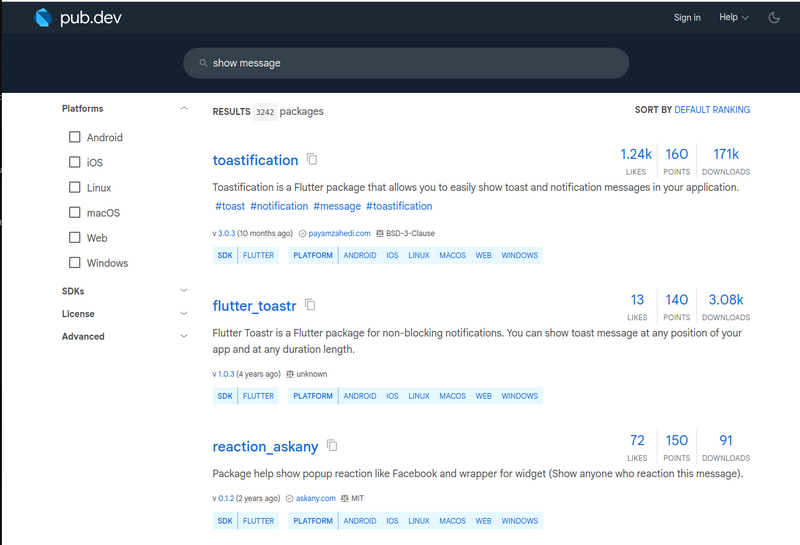Image resolution: width=800 pixels, height=545 pixels.
Task: Copy reaction_askany package name icon
Action: (x=332, y=445)
